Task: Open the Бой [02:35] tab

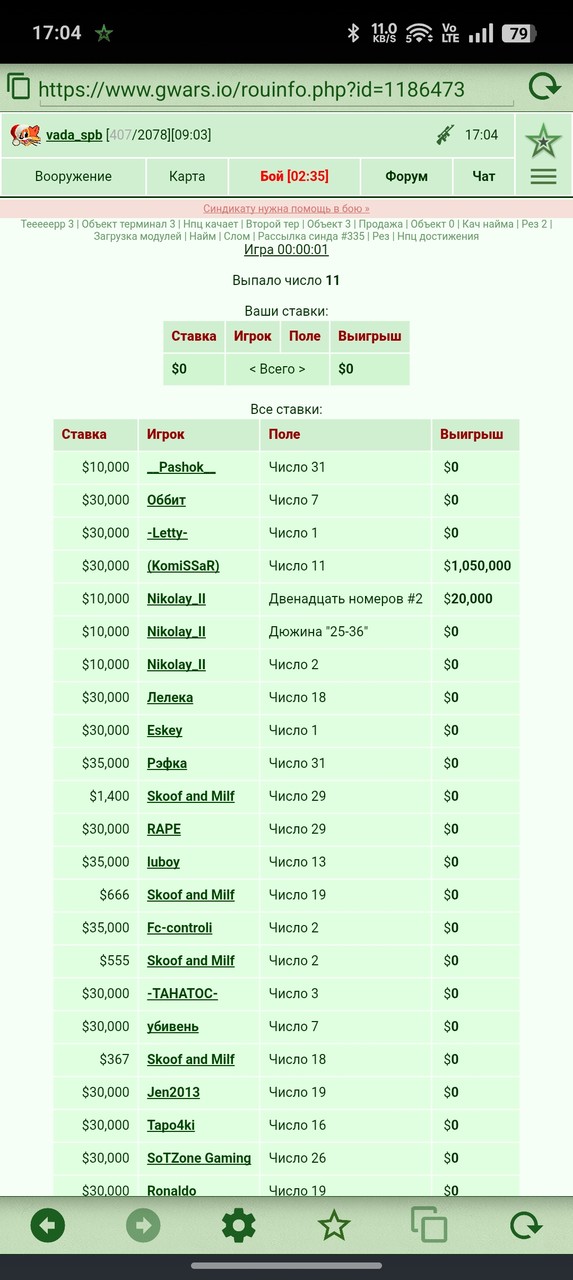Action: click(x=294, y=176)
